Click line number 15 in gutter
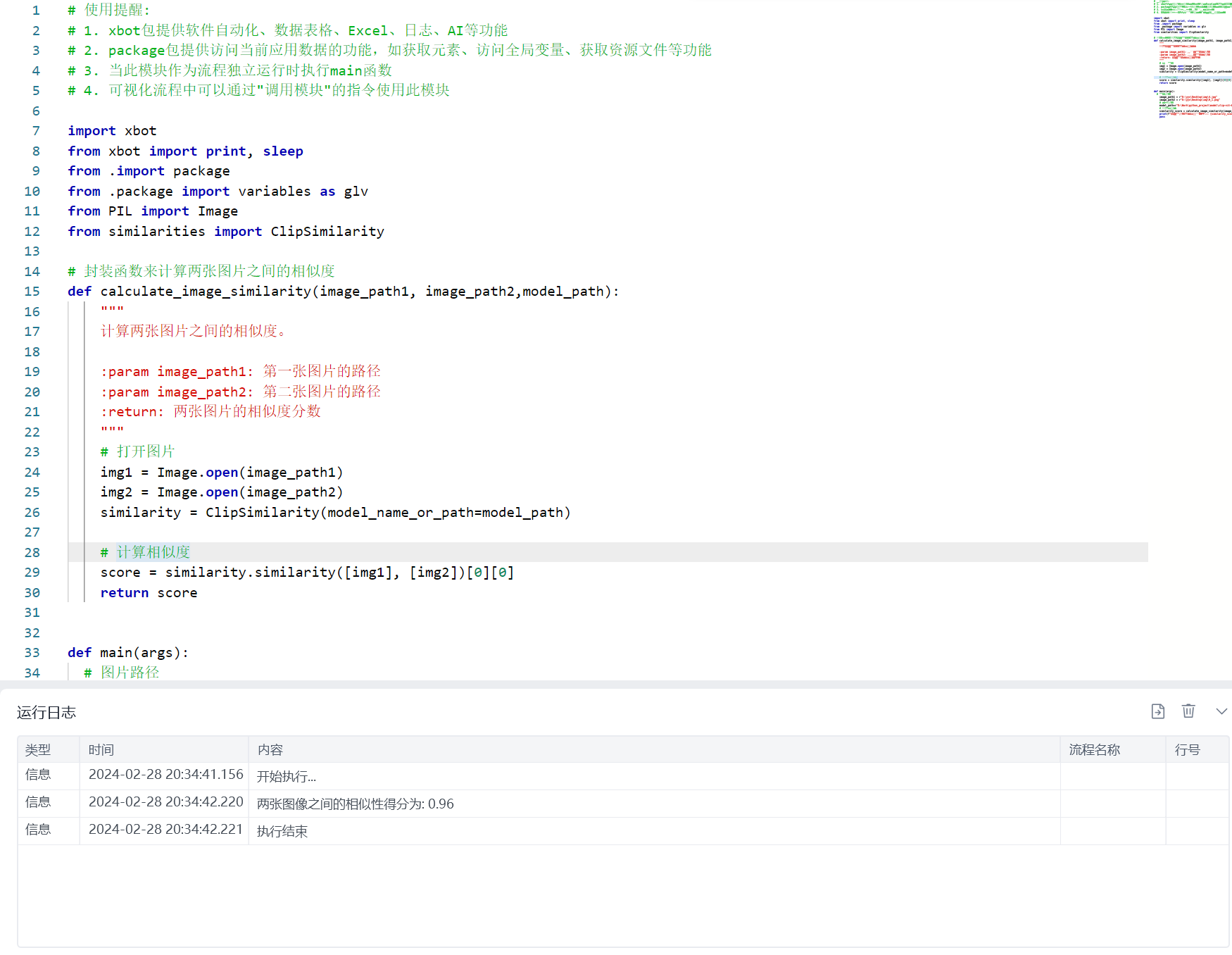The height and width of the screenshot is (955, 1232). click(32, 292)
